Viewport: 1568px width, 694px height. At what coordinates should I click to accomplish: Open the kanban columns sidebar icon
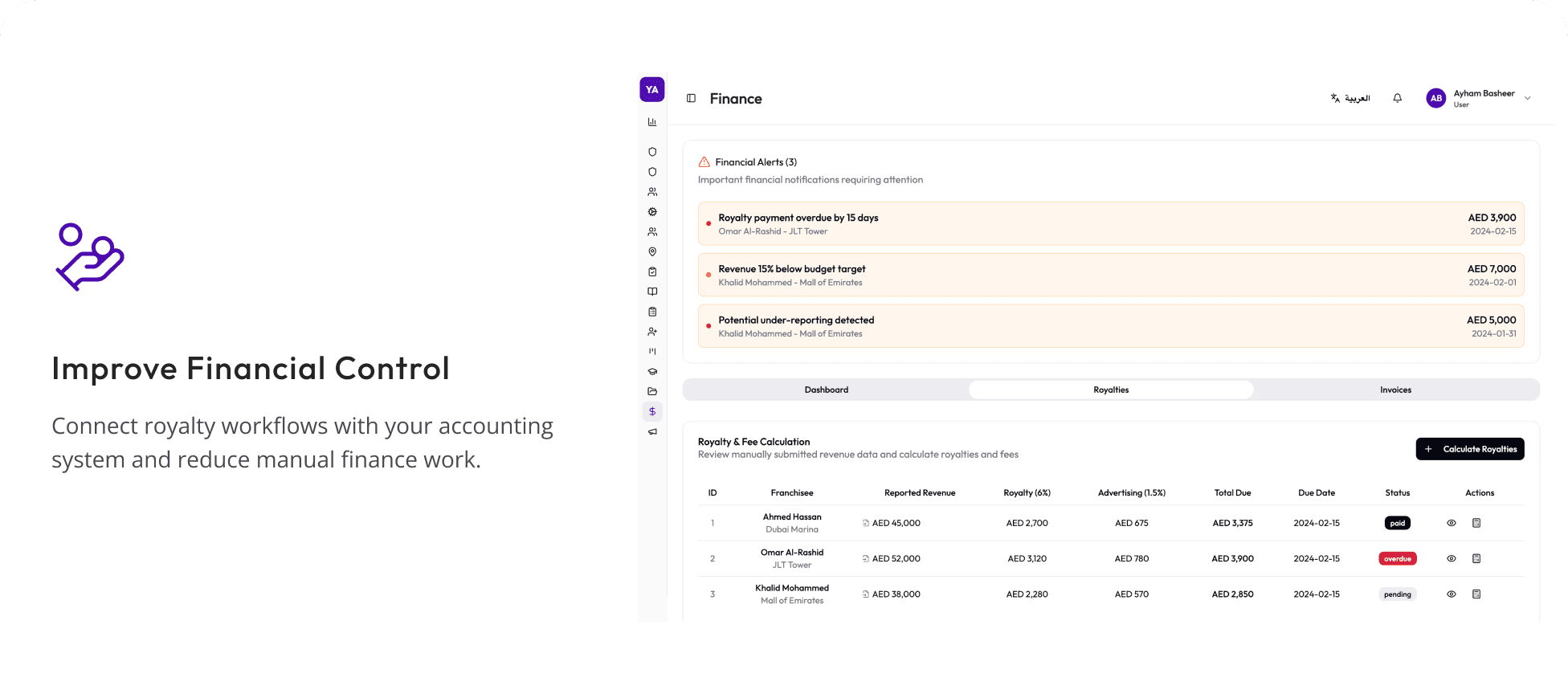point(652,351)
